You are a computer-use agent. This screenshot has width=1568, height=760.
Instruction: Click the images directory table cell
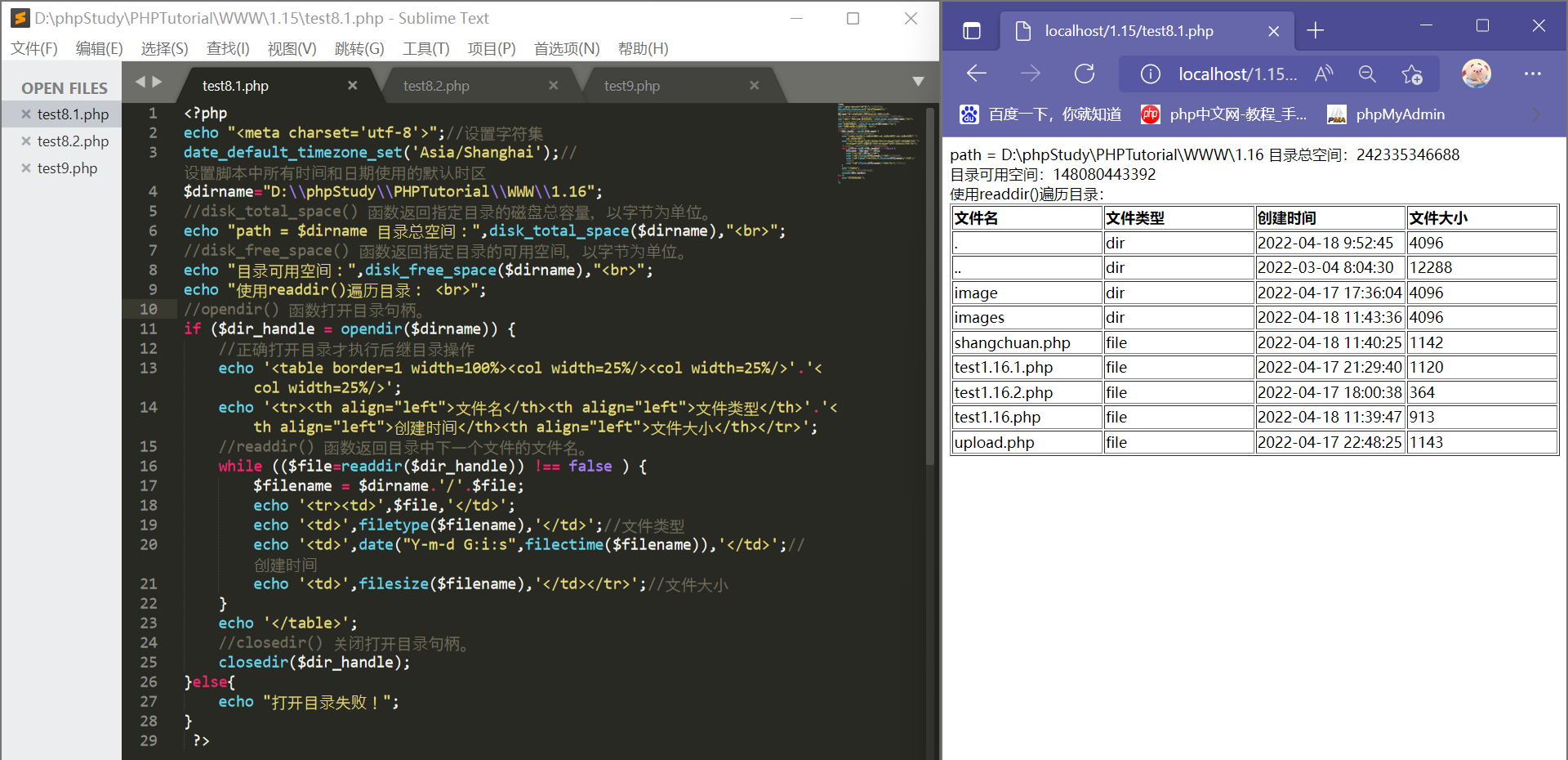click(1027, 318)
